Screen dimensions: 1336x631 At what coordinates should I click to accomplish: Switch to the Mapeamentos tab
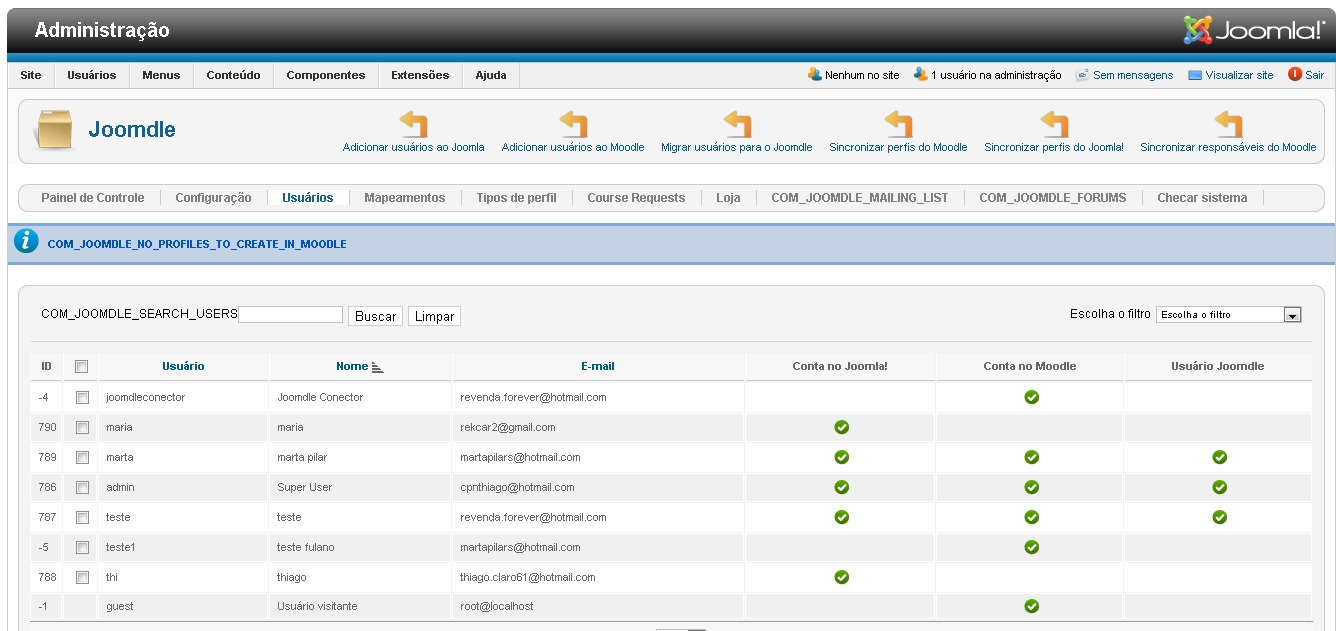404,198
